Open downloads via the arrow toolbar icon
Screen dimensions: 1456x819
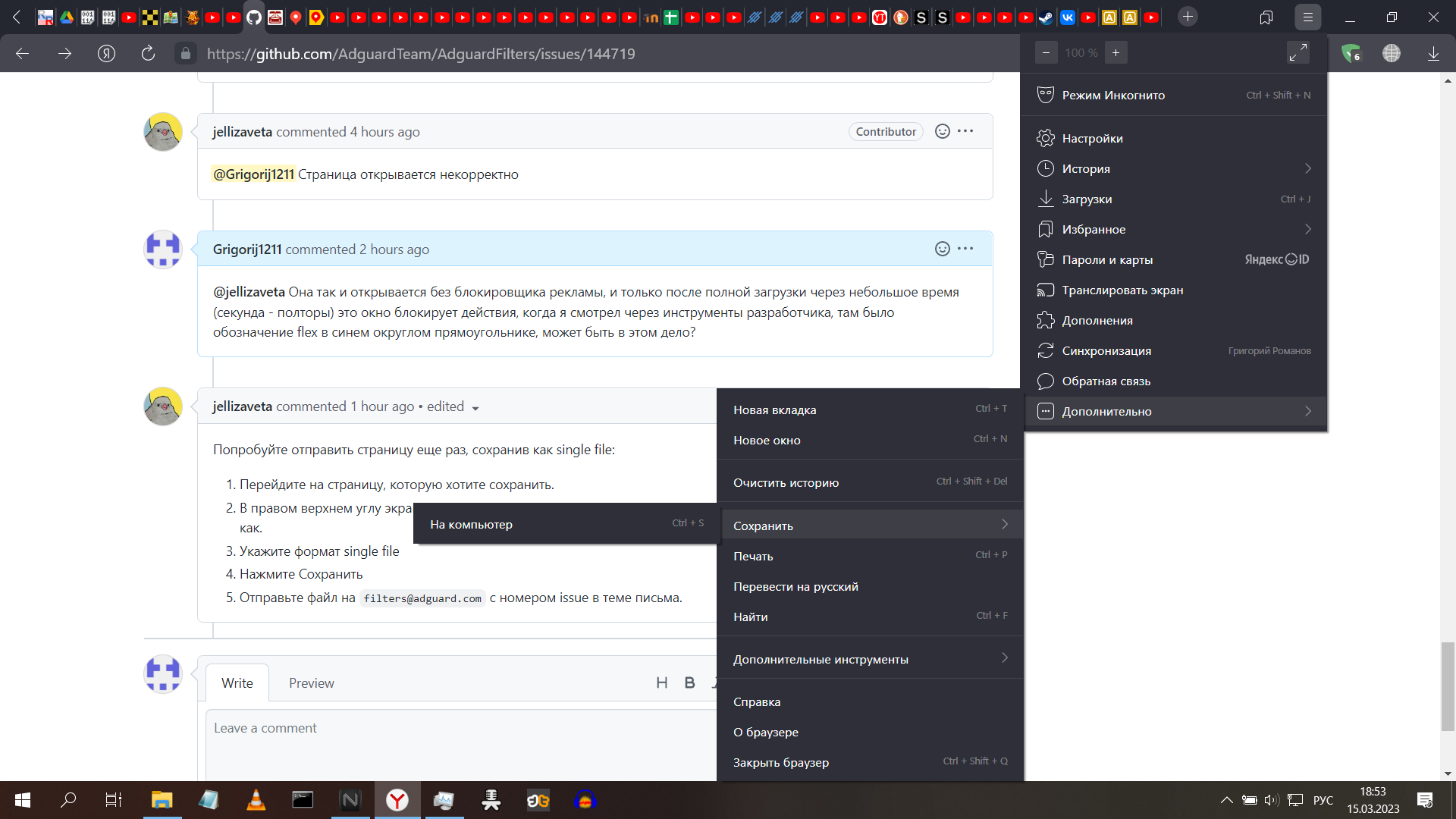pyautogui.click(x=1432, y=53)
